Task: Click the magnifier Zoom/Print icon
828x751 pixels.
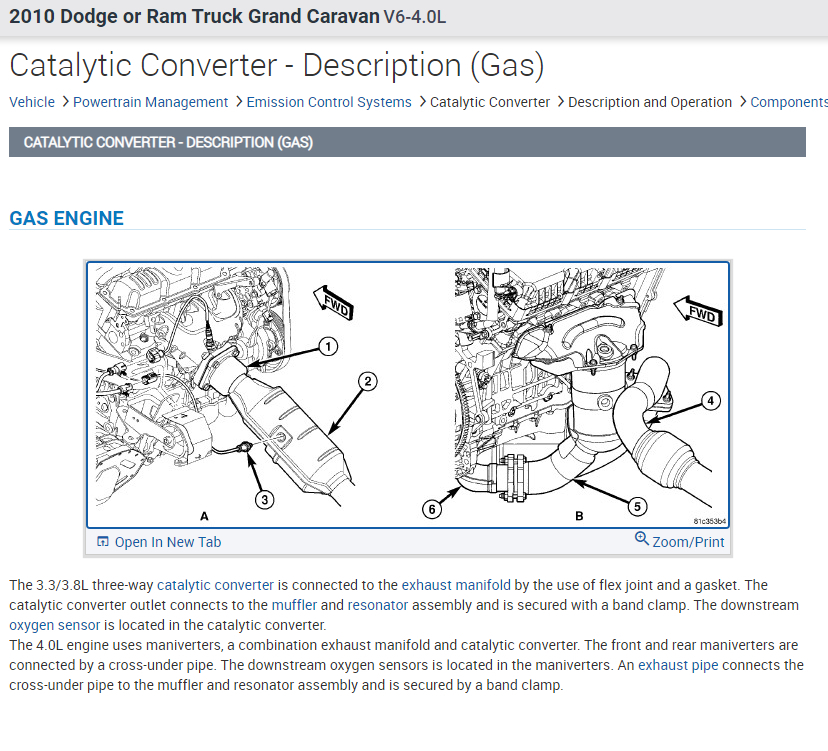Action: [x=642, y=539]
